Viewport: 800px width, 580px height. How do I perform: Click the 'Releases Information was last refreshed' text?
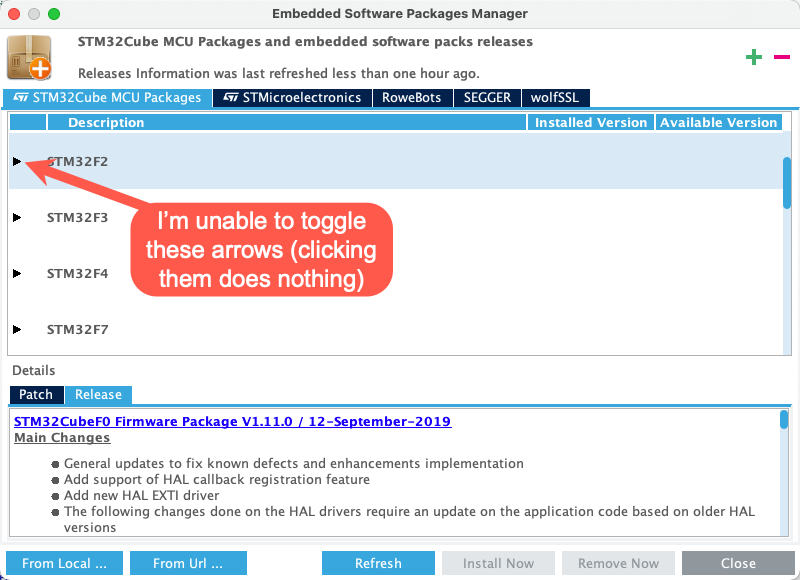coord(279,73)
